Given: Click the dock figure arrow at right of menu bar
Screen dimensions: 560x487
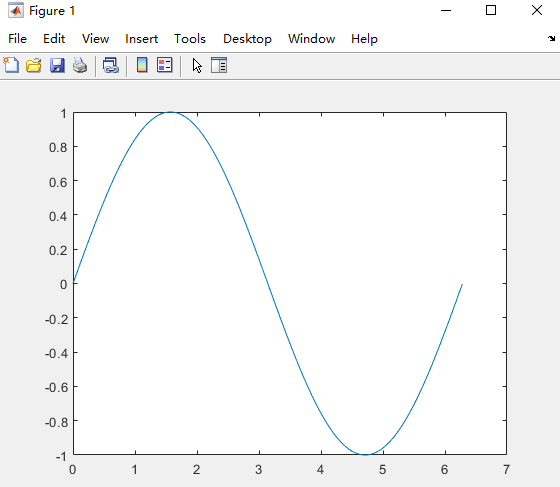Looking at the screenshot, I should [x=551, y=38].
